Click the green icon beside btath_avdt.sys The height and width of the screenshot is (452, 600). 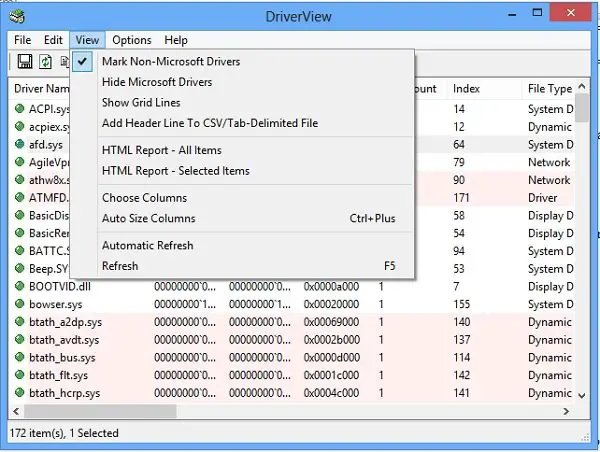tap(20, 339)
